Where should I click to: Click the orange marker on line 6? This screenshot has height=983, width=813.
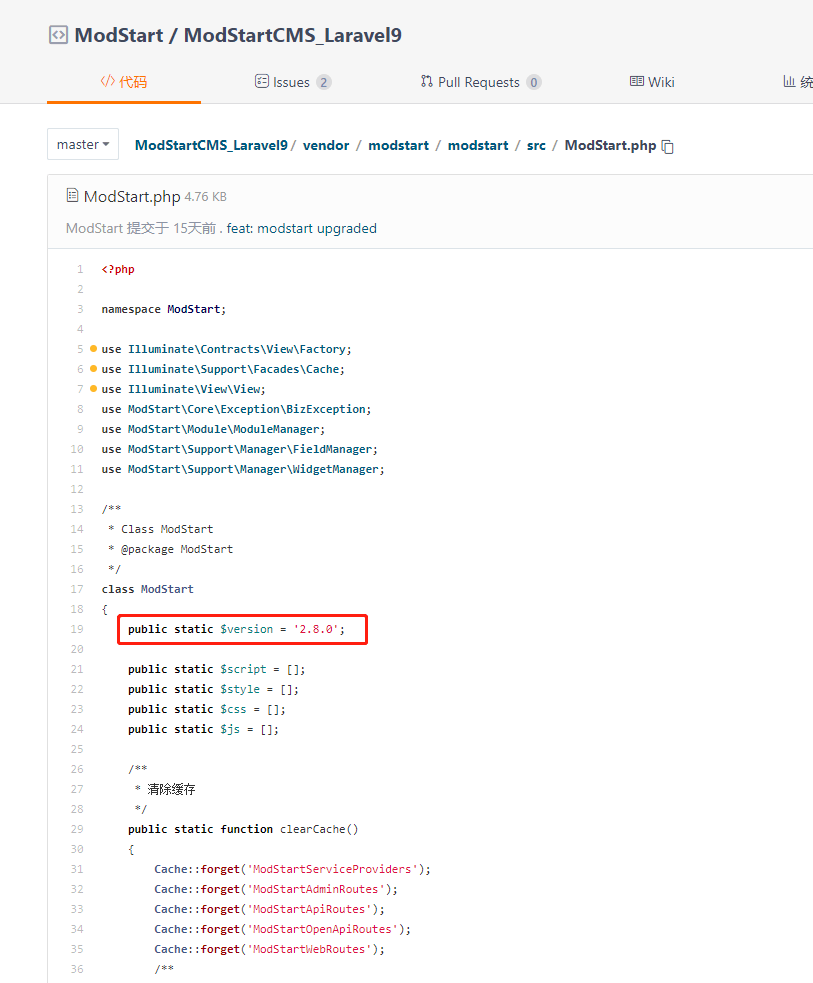coord(93,369)
